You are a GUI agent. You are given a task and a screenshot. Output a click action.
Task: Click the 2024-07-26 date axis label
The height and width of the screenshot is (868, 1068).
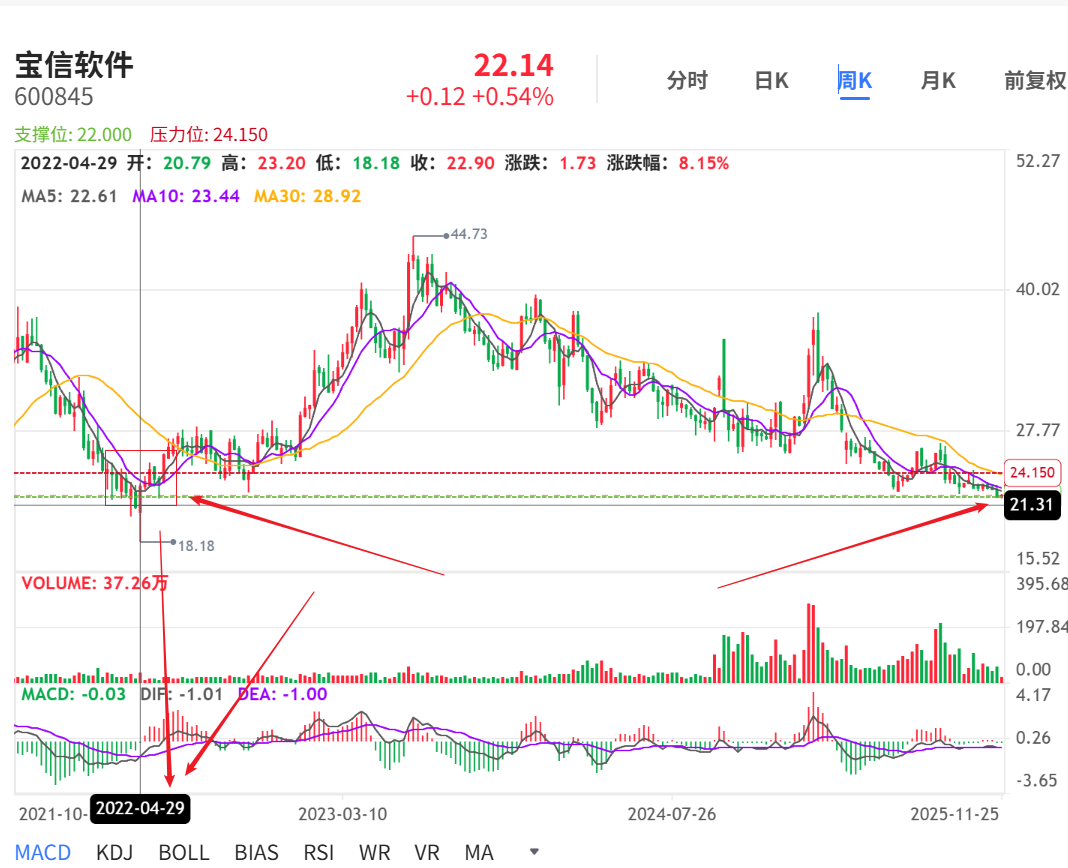point(672,814)
